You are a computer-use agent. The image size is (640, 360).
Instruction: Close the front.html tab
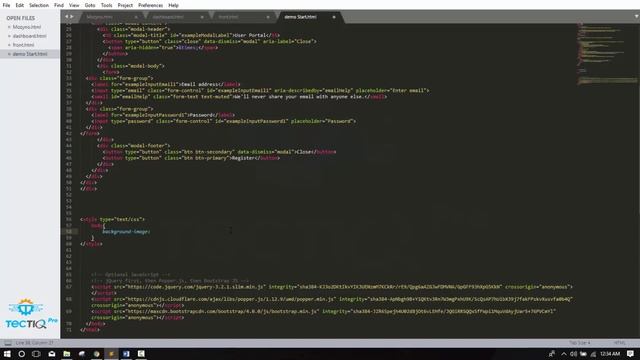tap(268, 17)
